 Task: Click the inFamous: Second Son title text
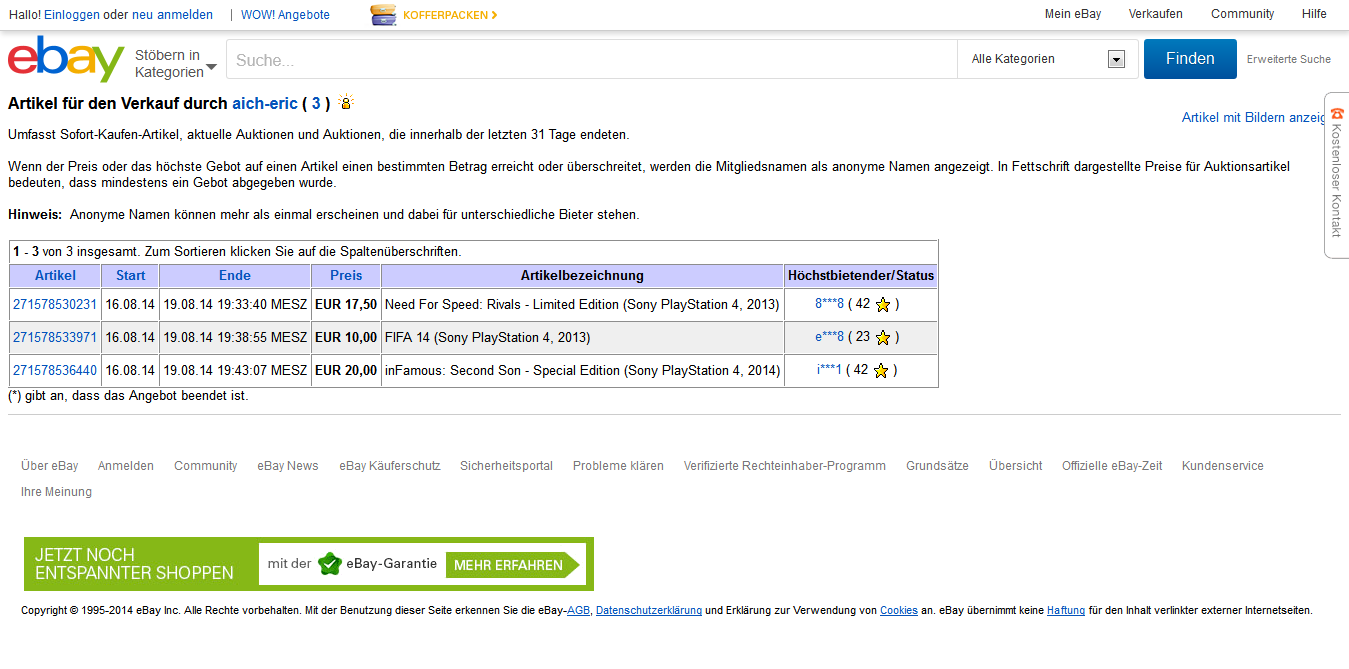tap(582, 371)
